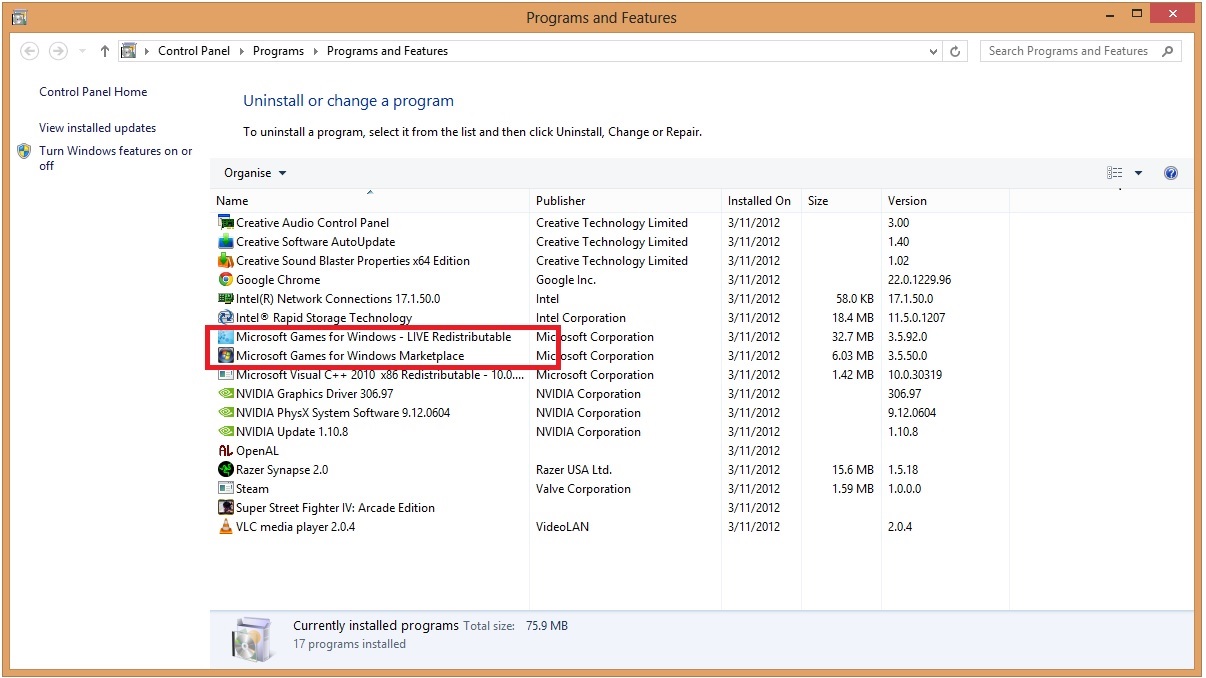Select the Google Chrome name row
Image resolution: width=1206 pixels, height=678 pixels.
[x=278, y=280]
